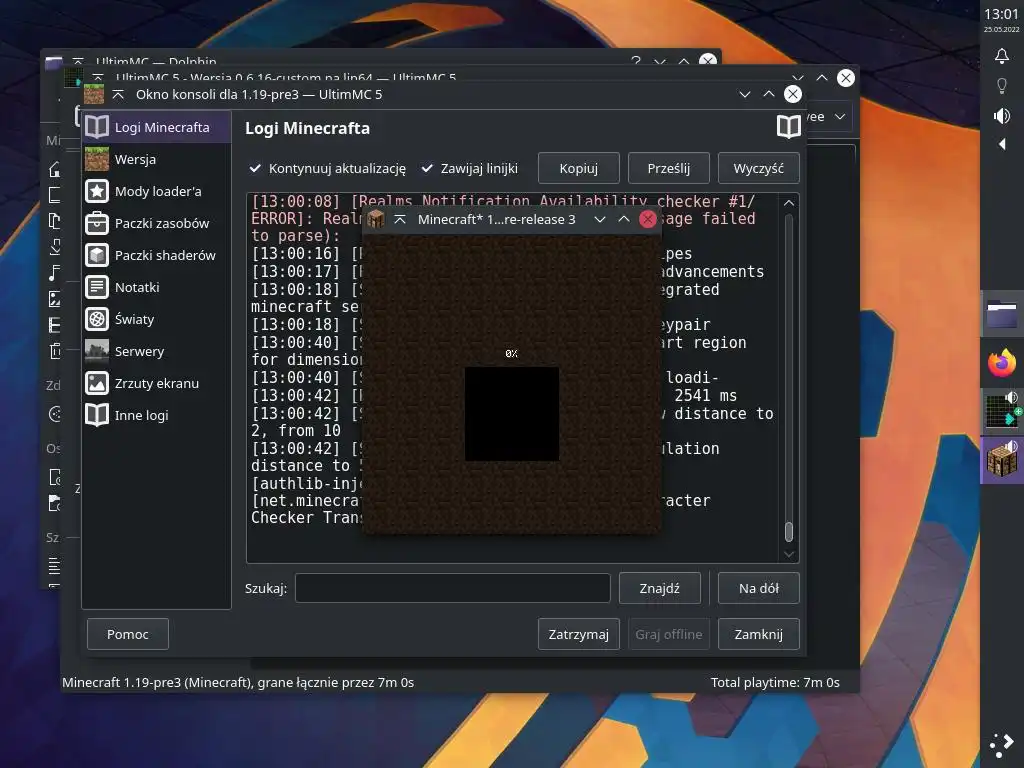
Task: Maximize the UltimMC 5 main window
Action: (822, 78)
